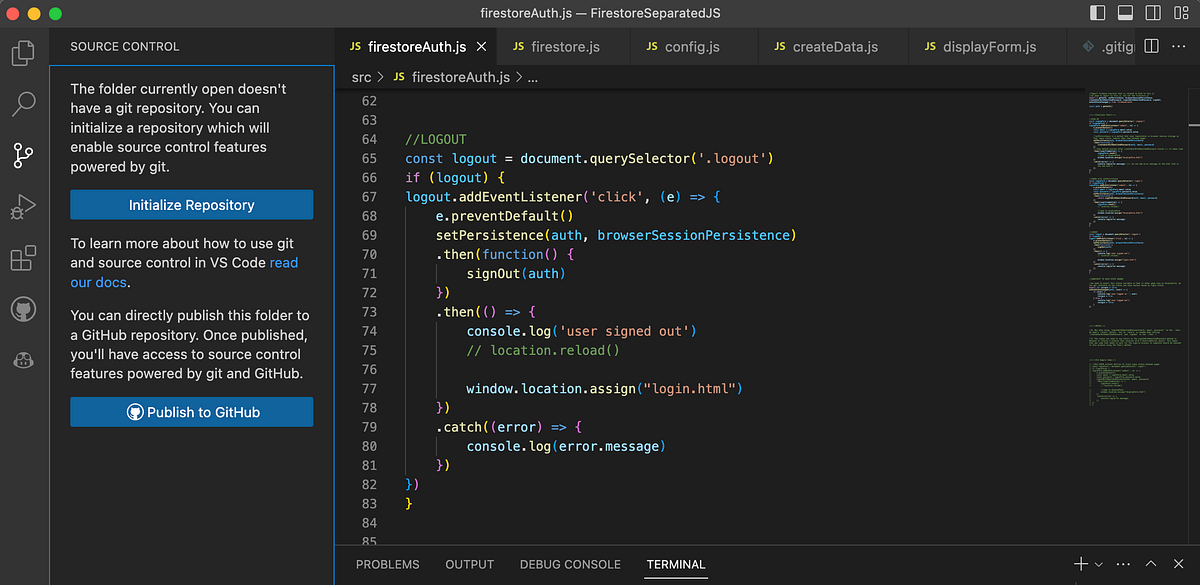Toggle the bottom panel layout button
This screenshot has width=1200, height=585.
coord(1125,14)
